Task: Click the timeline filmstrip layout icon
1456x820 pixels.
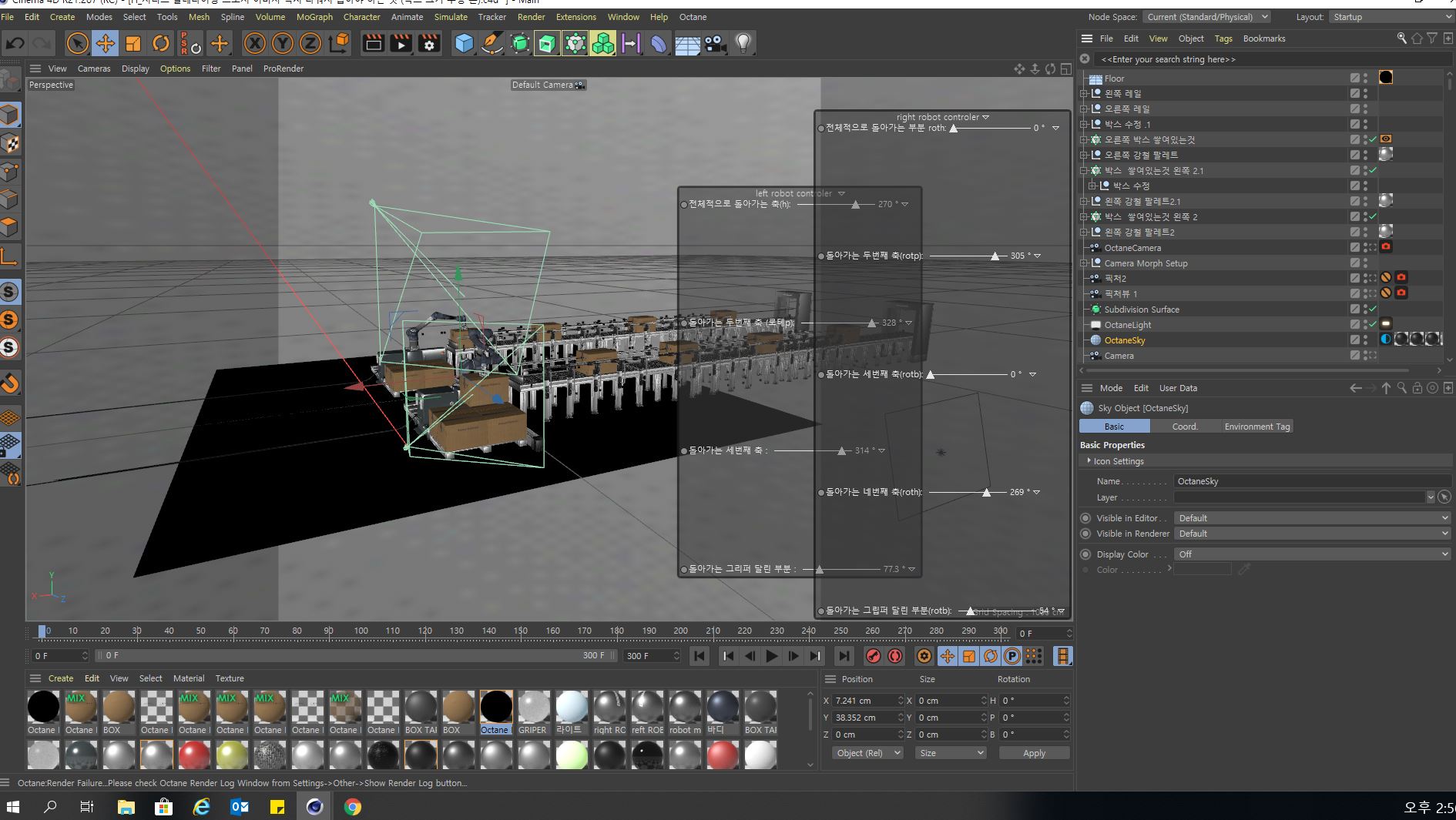Action: [1062, 656]
